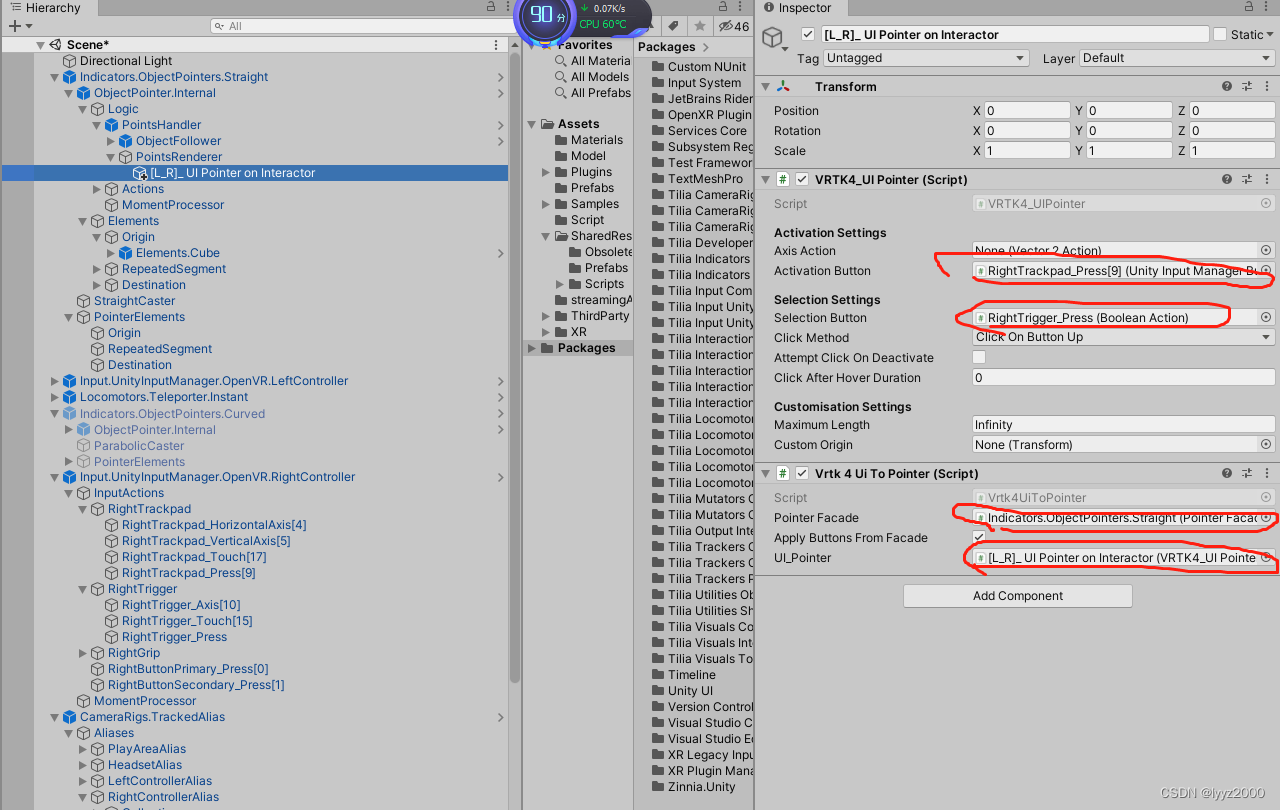Enable Attempt Click On Deactivate
This screenshot has height=810, width=1280.
tap(979, 358)
